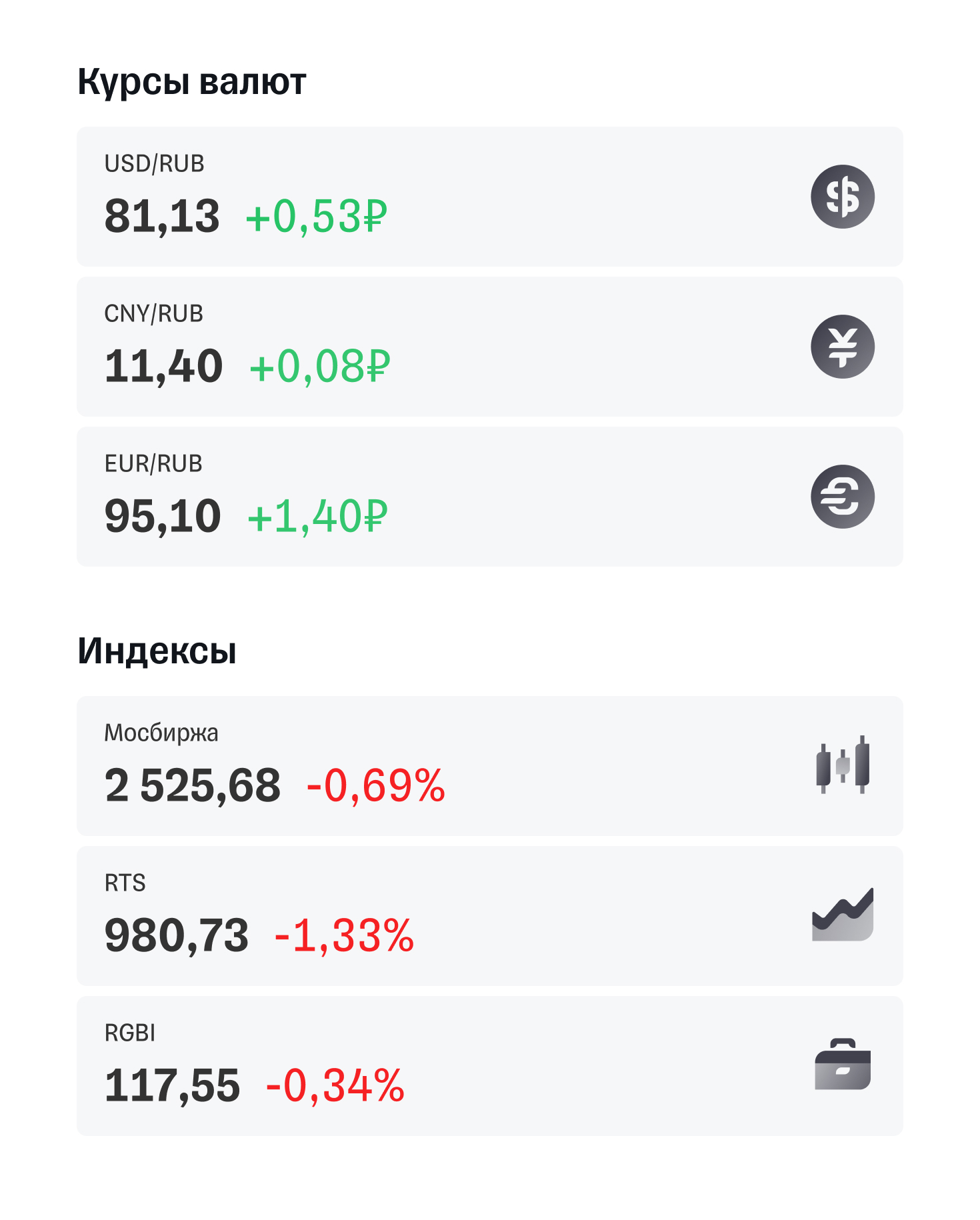Click the Индексы section heading

point(157,651)
